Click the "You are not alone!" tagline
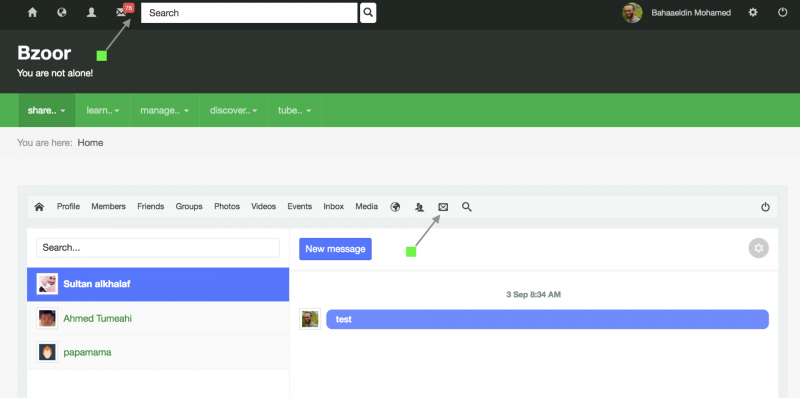 click(55, 73)
